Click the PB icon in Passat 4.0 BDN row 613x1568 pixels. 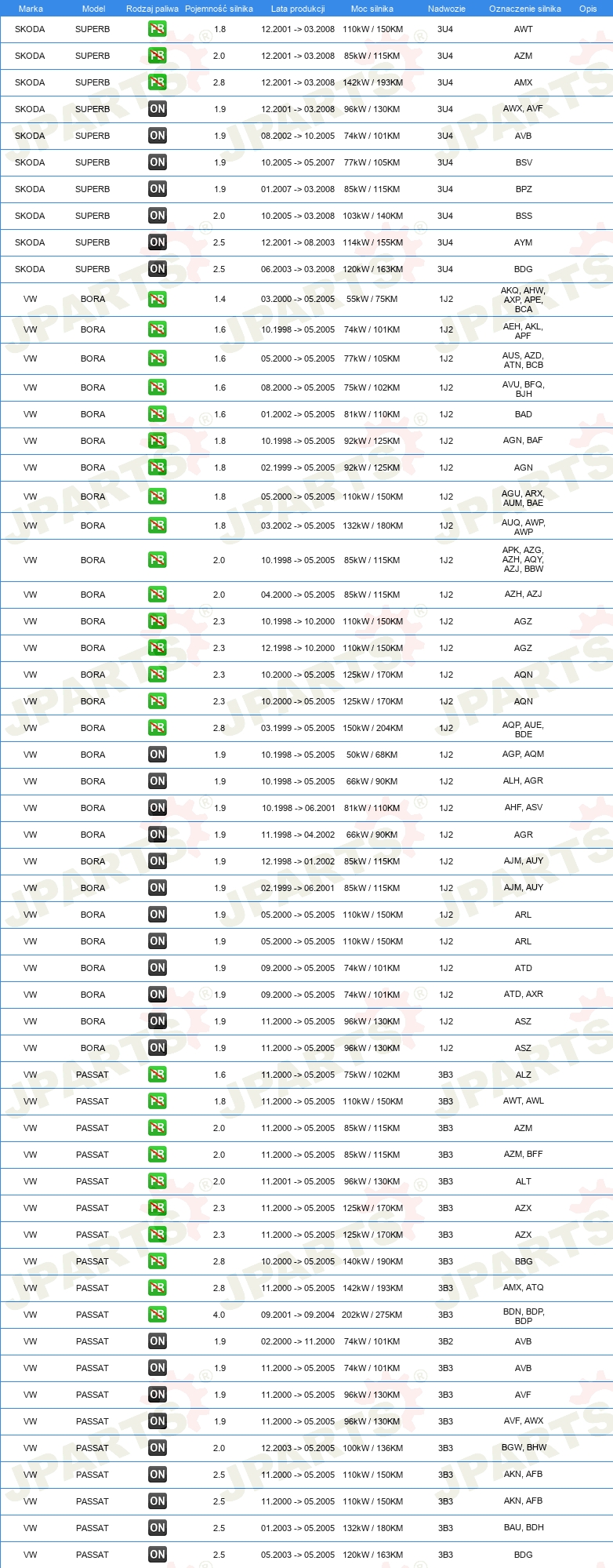coord(158,1315)
